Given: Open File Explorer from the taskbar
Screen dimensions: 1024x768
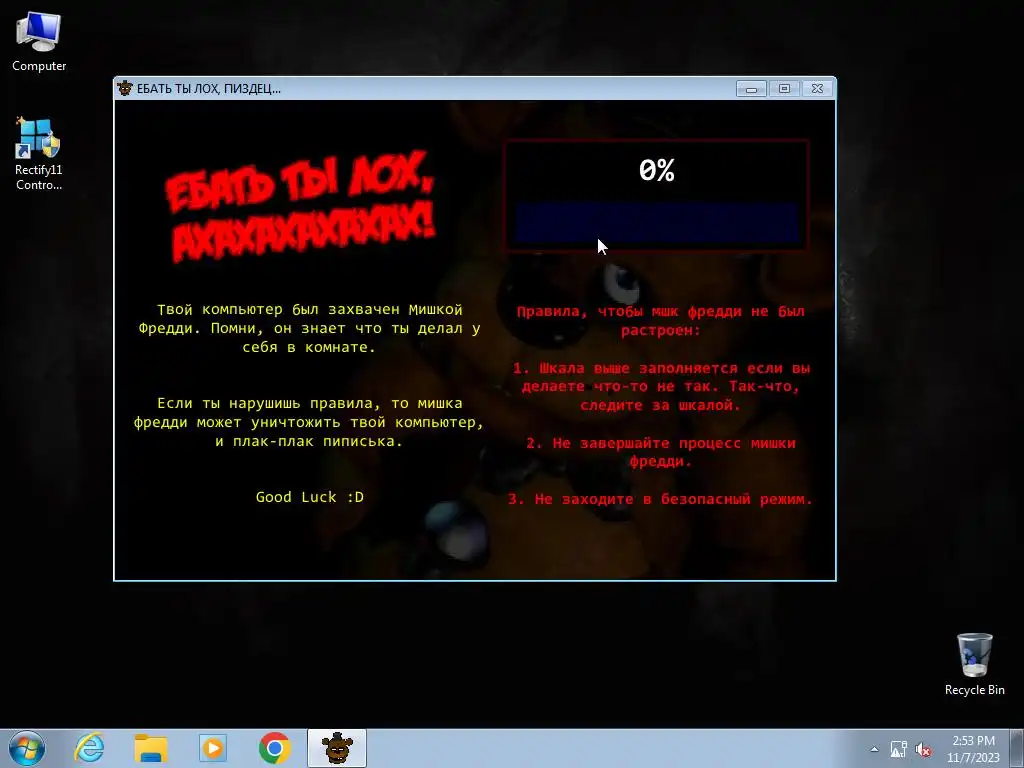Looking at the screenshot, I should [151, 748].
